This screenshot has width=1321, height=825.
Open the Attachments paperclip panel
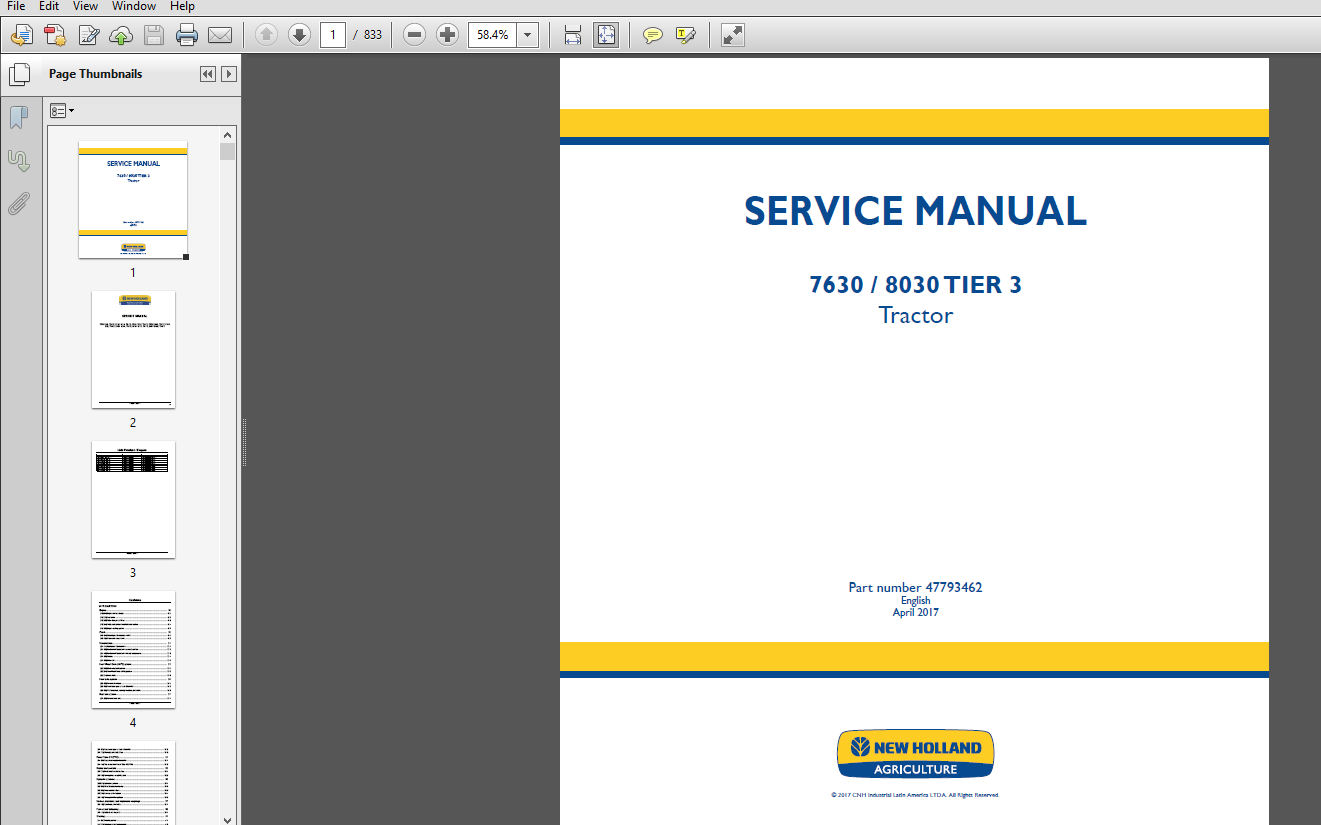point(18,204)
